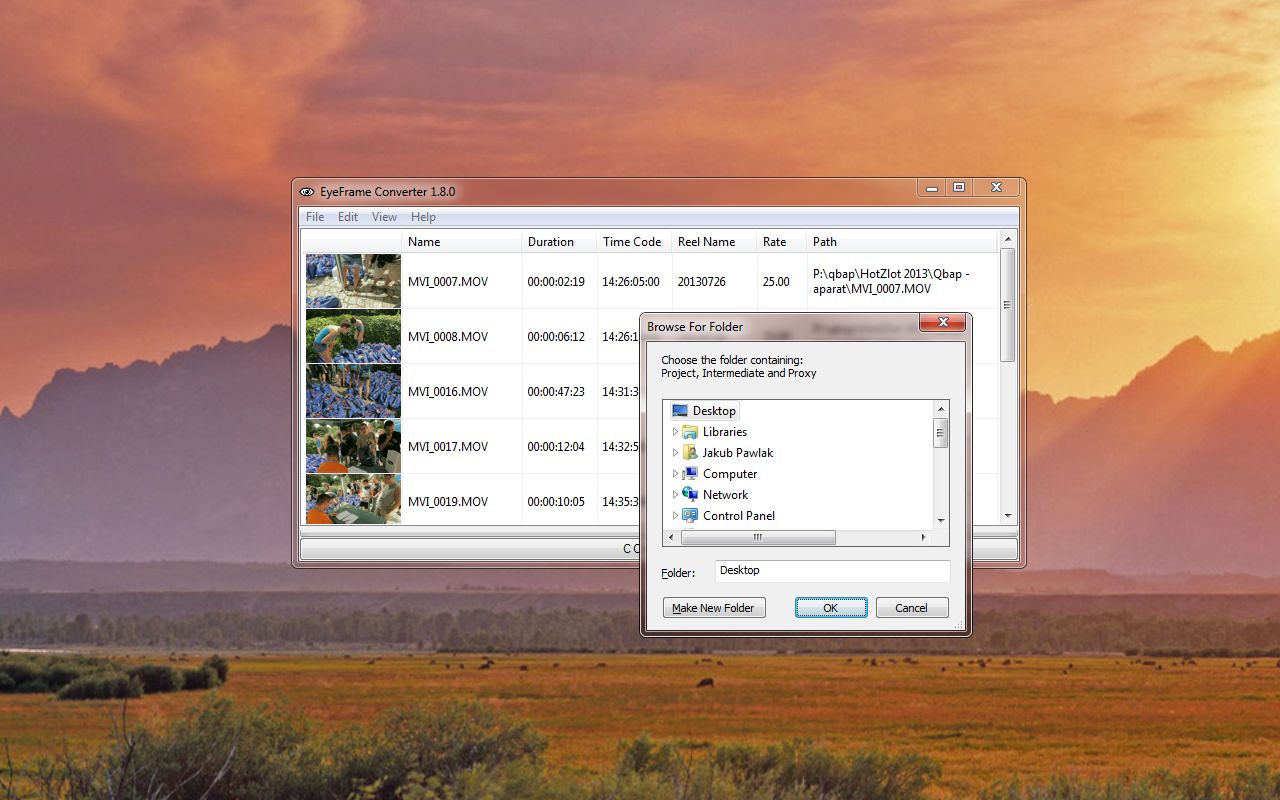Dismiss the dialog with the Cancel button

pos(911,607)
